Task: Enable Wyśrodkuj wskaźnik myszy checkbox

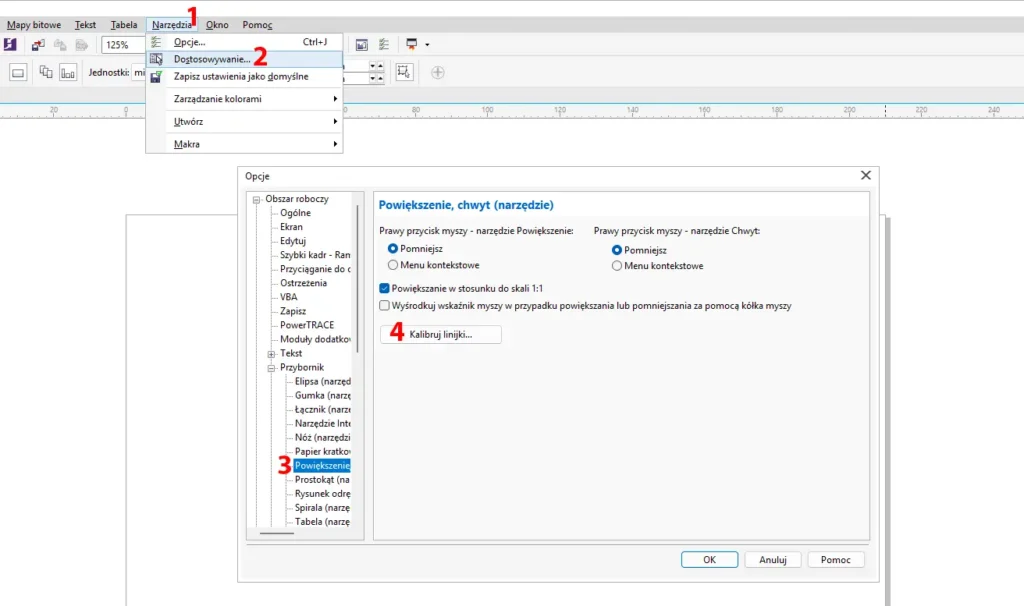Action: (385, 306)
